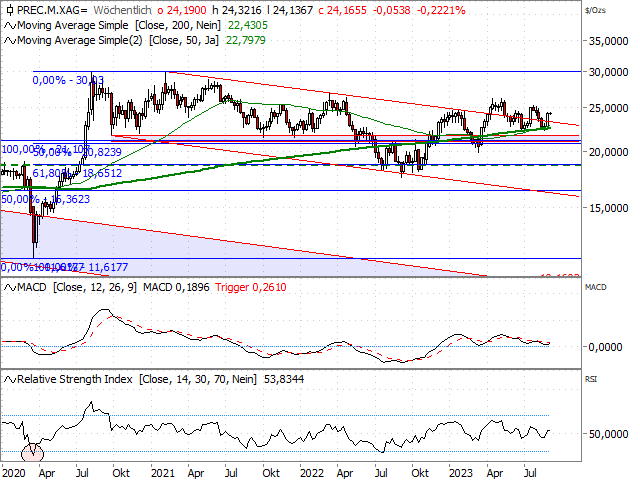Click the MACD panel axis title
Image resolution: width=640 pixels, height=480 pixels.
596,287
